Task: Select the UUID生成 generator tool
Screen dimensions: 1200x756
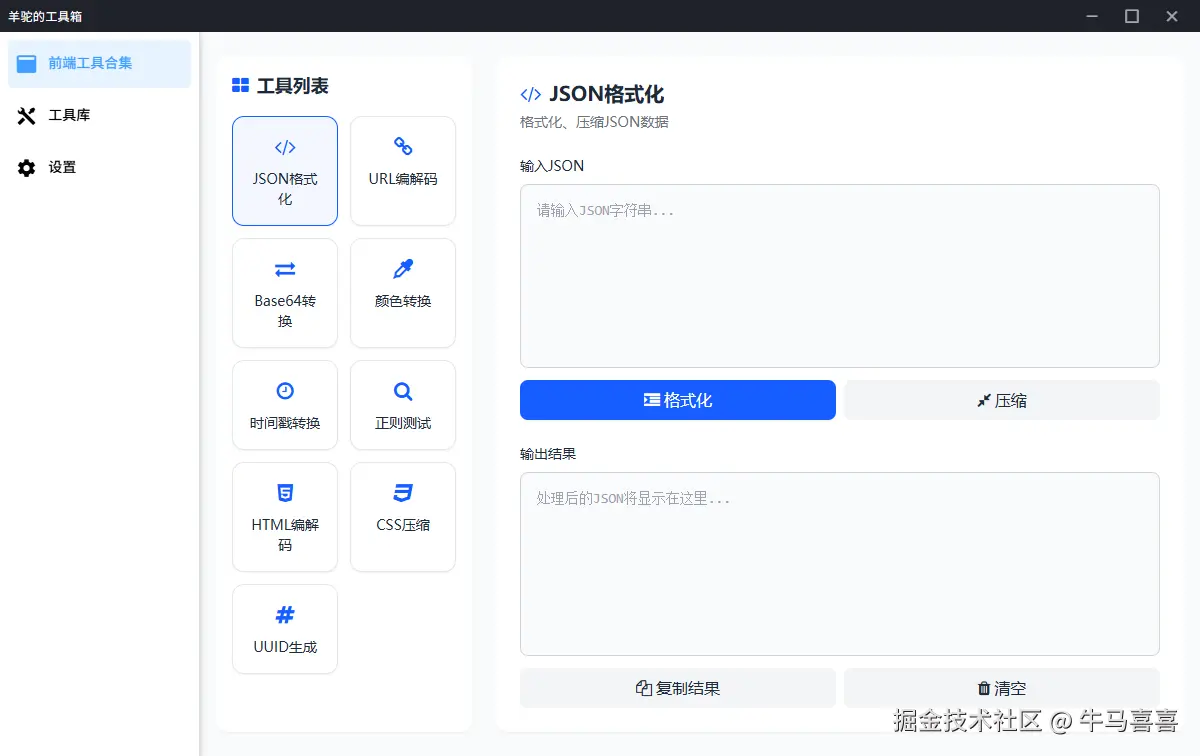Action: [284, 628]
